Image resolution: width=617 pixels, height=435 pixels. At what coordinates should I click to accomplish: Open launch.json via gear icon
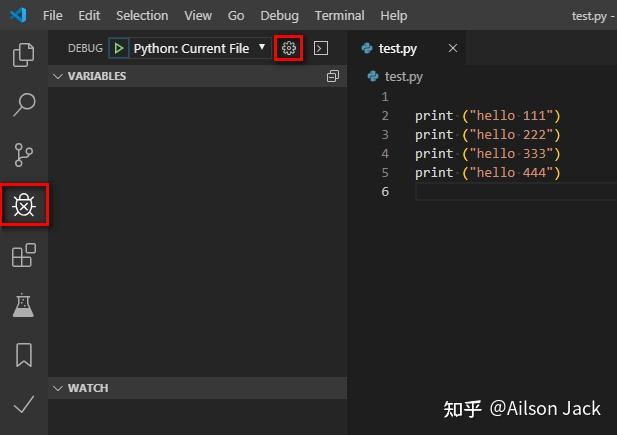click(x=288, y=48)
